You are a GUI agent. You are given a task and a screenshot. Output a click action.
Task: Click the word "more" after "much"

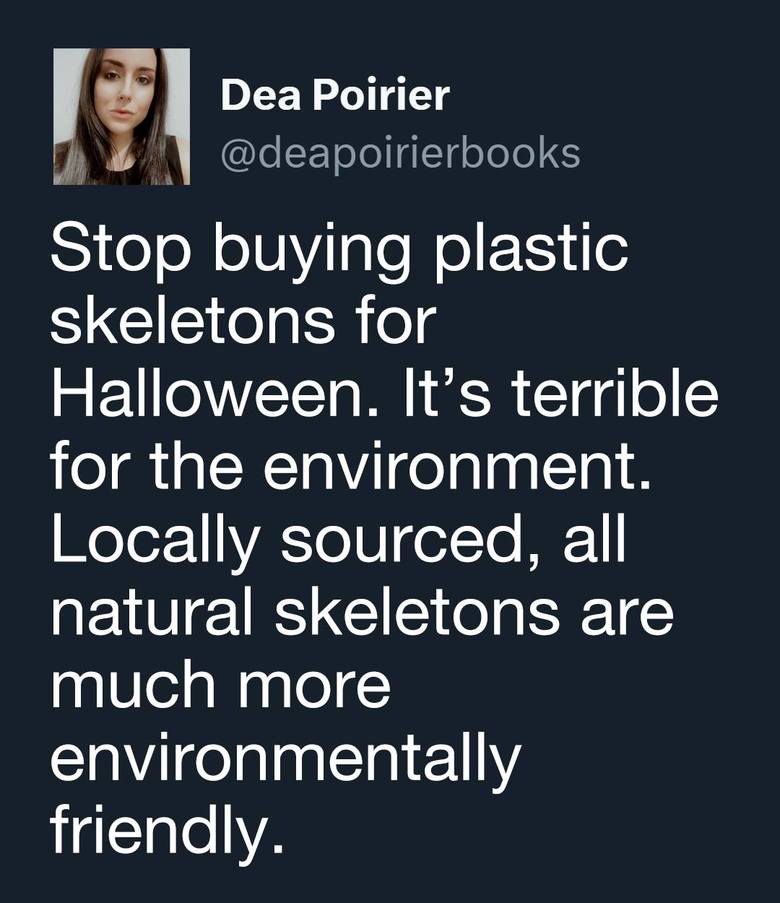315,688
